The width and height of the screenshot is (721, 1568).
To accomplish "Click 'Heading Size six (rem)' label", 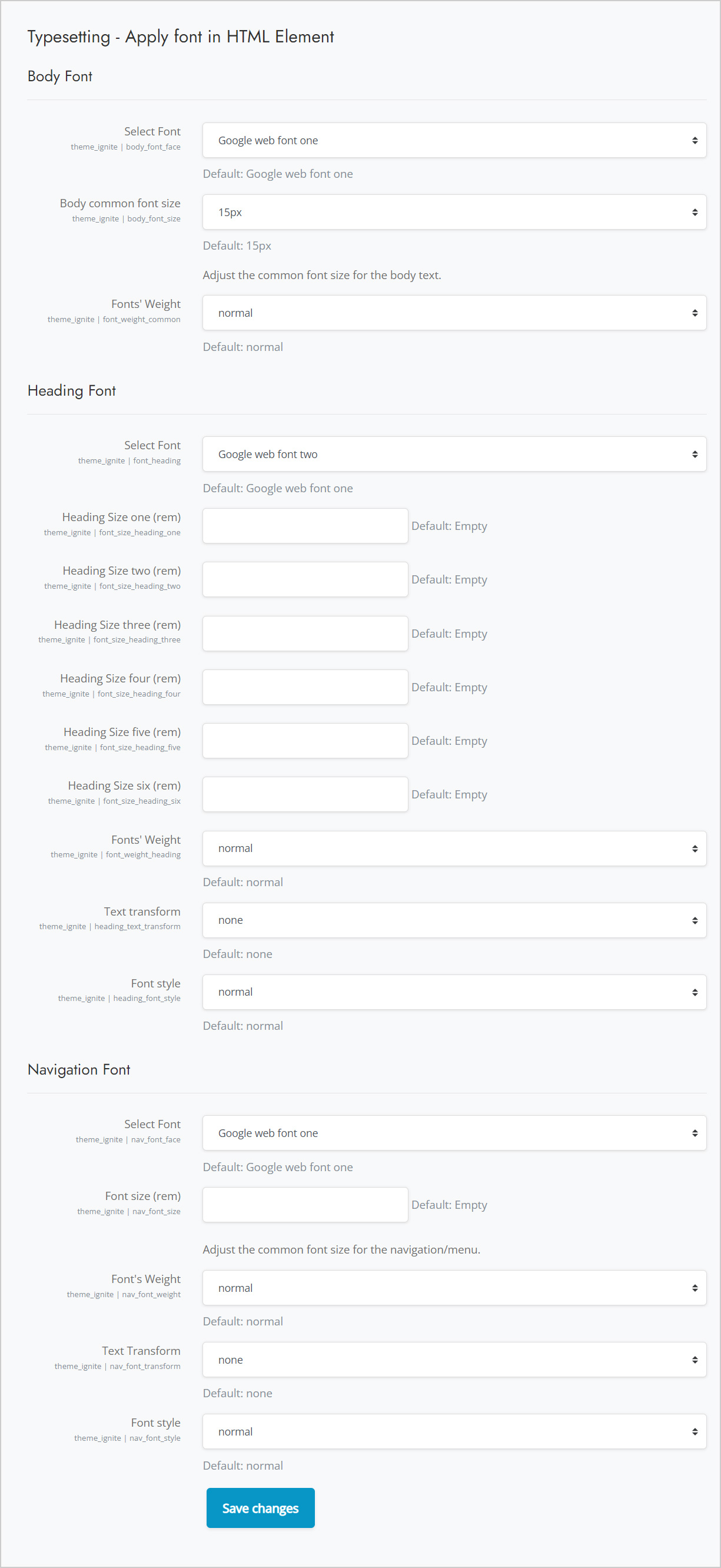I will [x=124, y=786].
